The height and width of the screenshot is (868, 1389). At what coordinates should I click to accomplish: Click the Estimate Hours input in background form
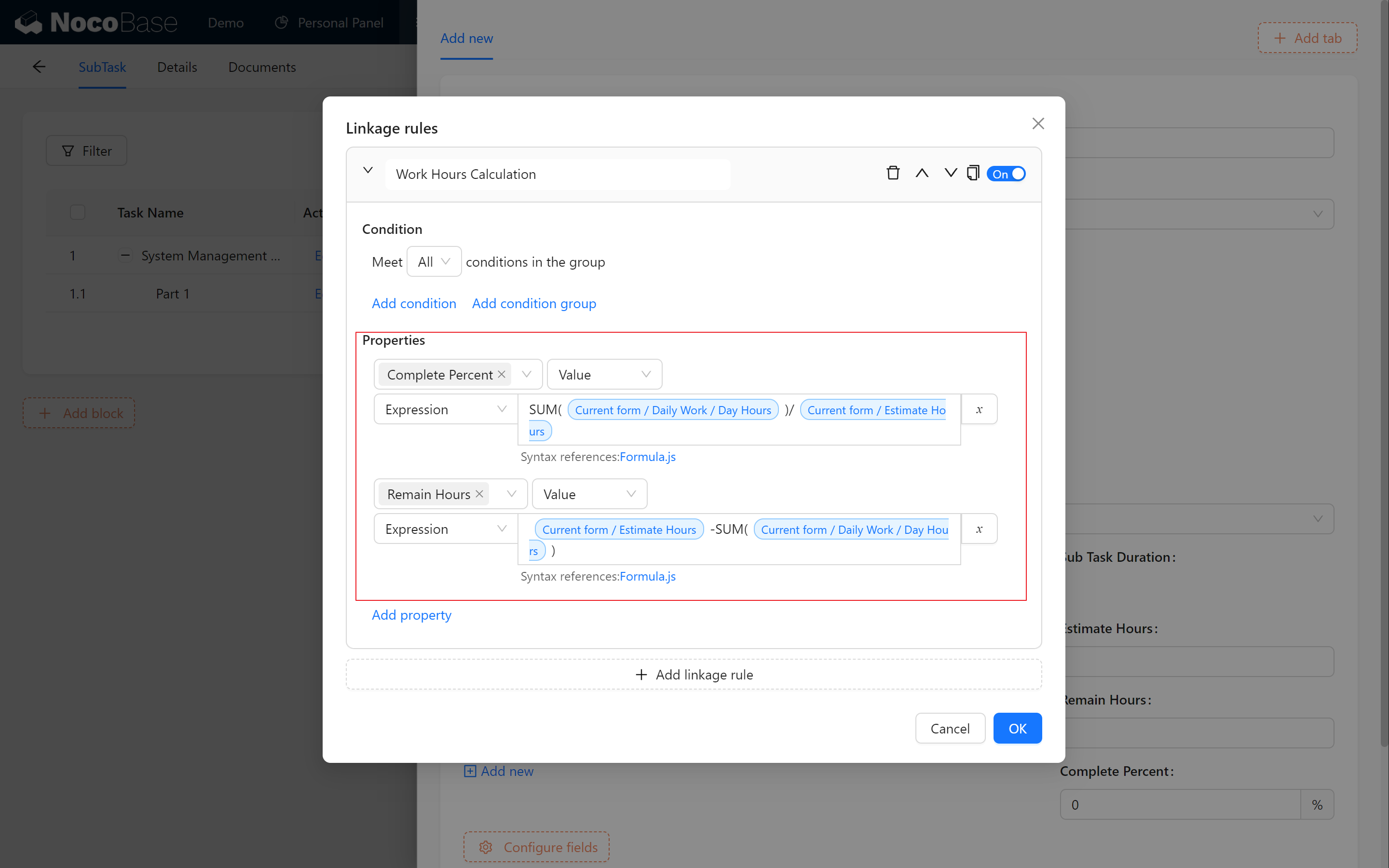pos(1199,661)
